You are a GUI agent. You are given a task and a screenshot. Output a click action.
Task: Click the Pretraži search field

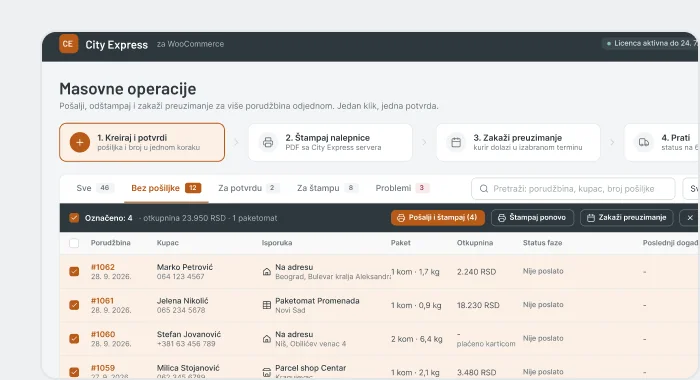click(573, 189)
